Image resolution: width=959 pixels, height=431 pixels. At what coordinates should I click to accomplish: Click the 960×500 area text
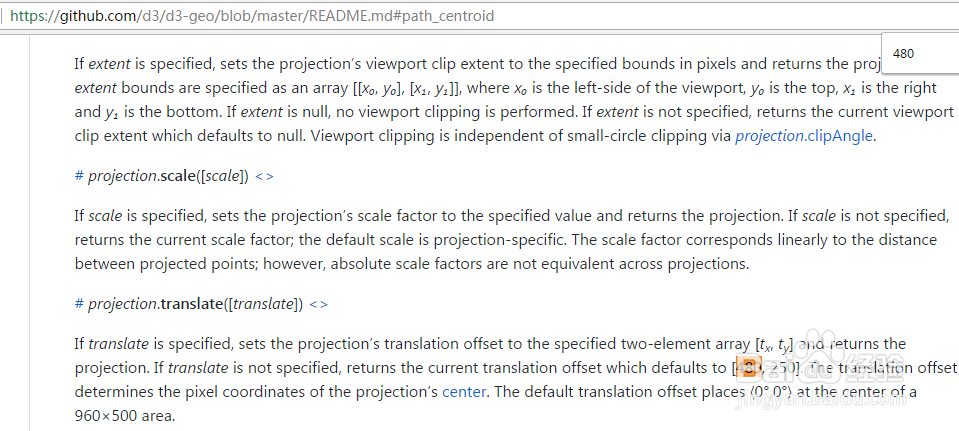(125, 416)
